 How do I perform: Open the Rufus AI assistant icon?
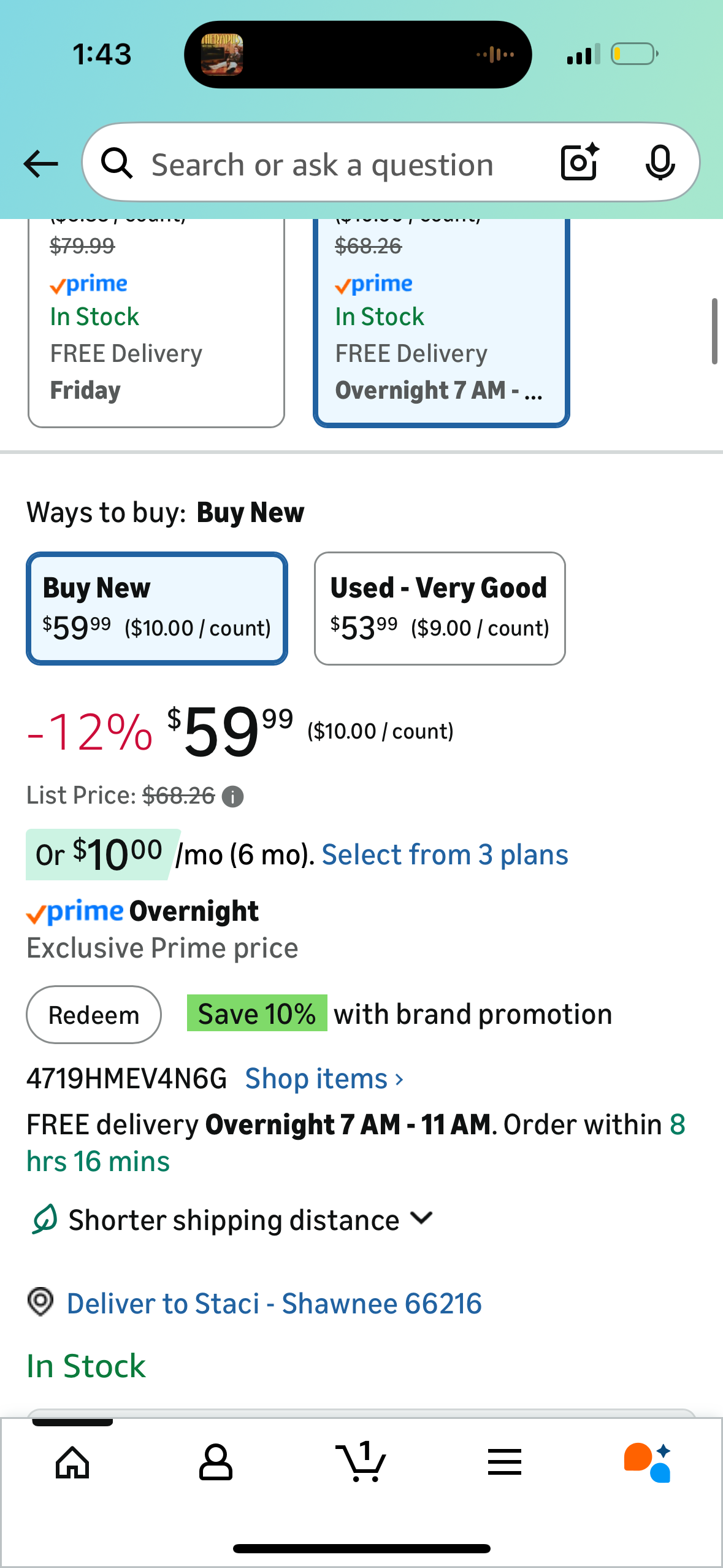click(x=648, y=1462)
